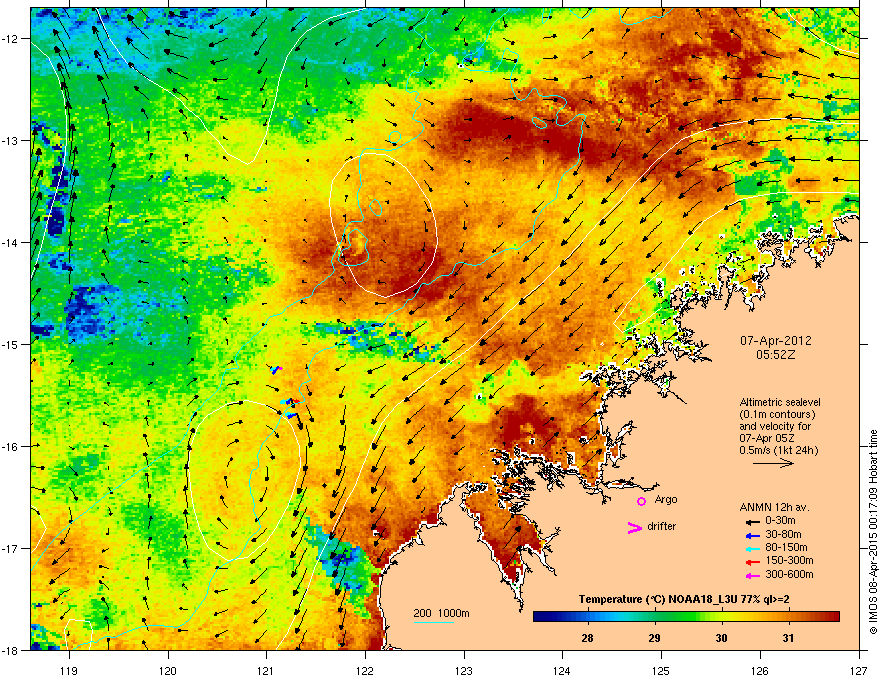Select the blue 30-80m arrow symbol
880x680 pixels.
click(752, 535)
